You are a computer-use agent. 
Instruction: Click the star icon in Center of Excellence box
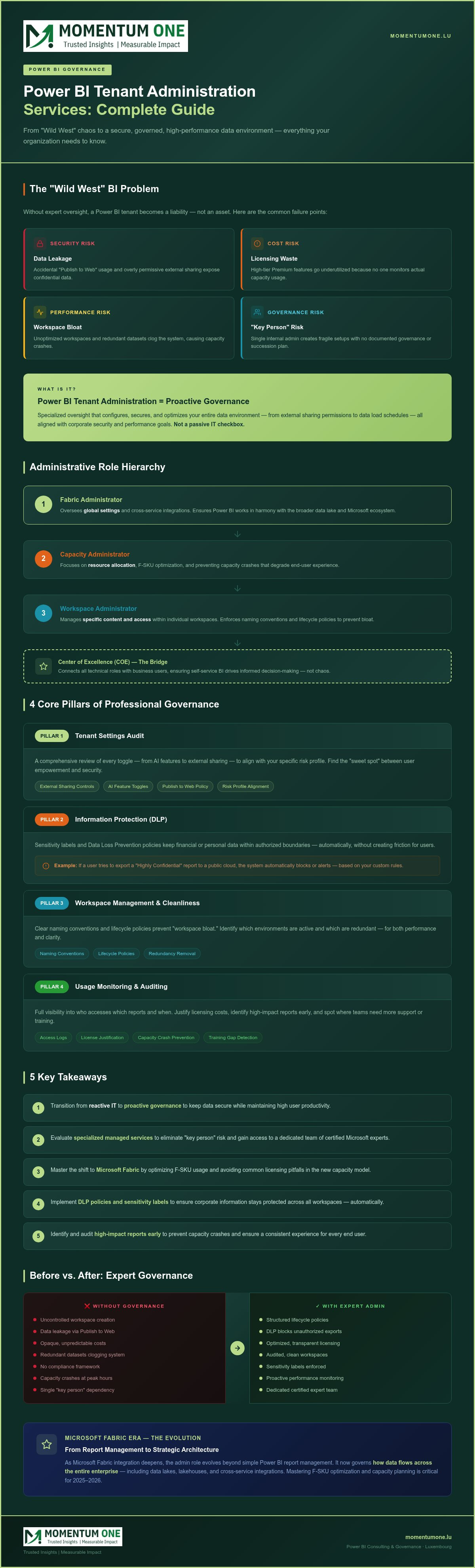pos(44,666)
